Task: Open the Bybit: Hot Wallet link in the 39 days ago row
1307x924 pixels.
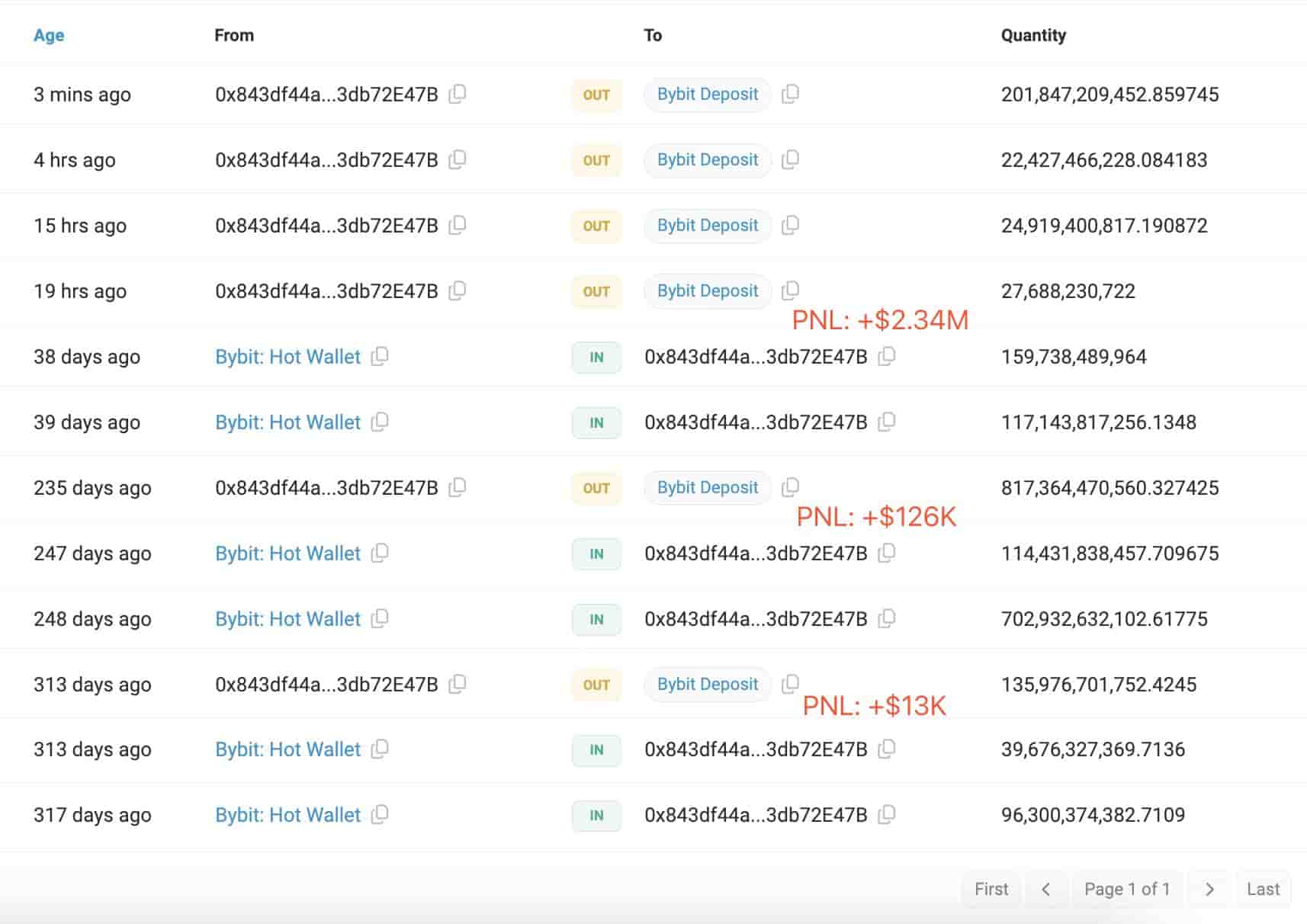Action: (x=287, y=422)
